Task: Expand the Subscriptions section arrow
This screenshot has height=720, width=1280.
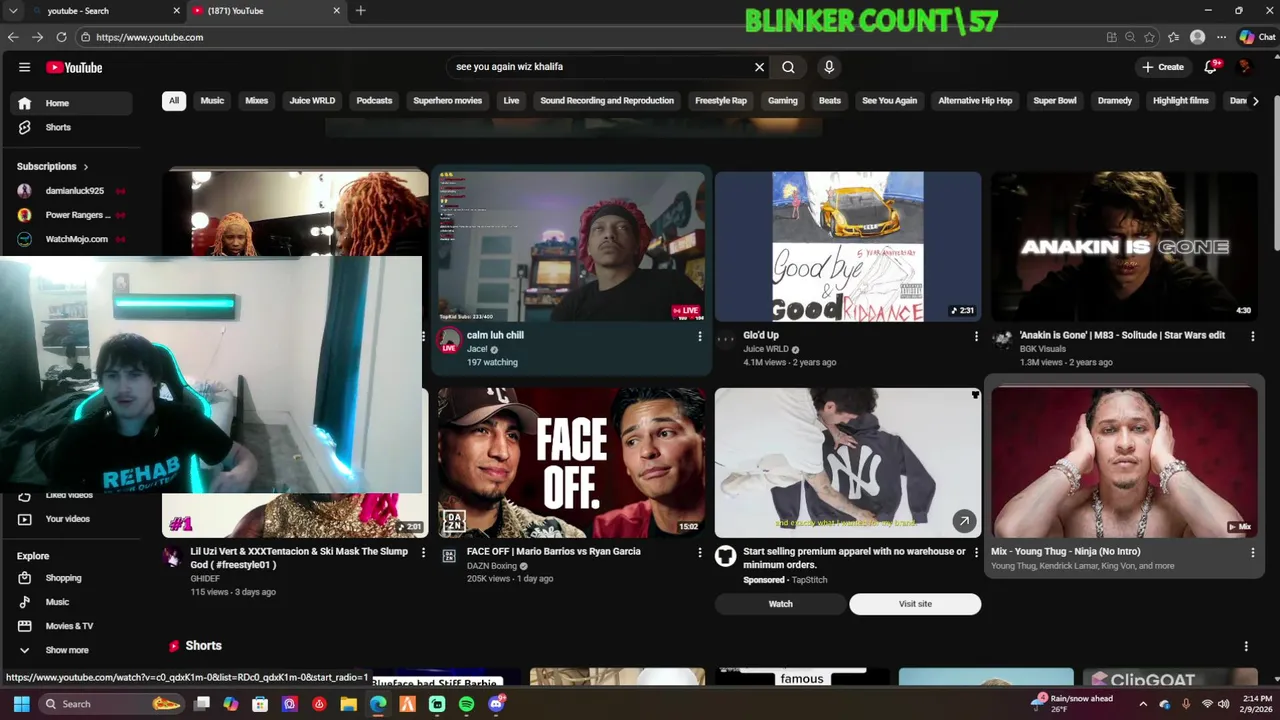Action: tap(85, 167)
